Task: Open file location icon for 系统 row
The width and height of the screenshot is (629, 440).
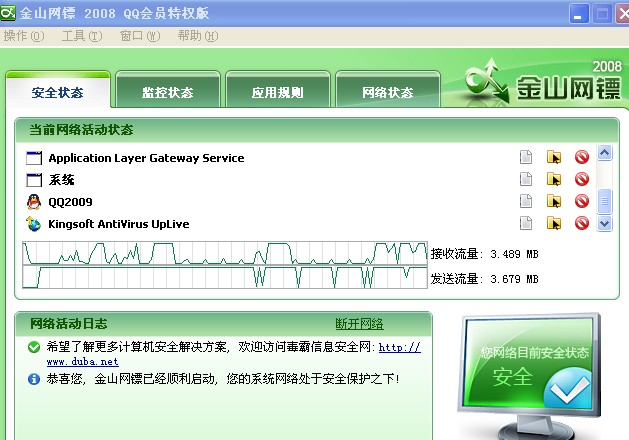Action: (x=554, y=179)
